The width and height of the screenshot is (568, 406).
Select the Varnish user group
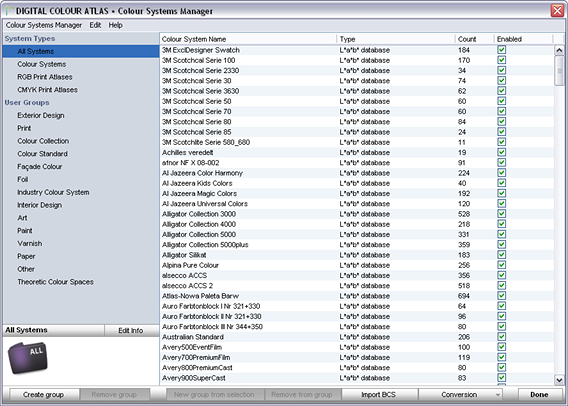[81, 243]
